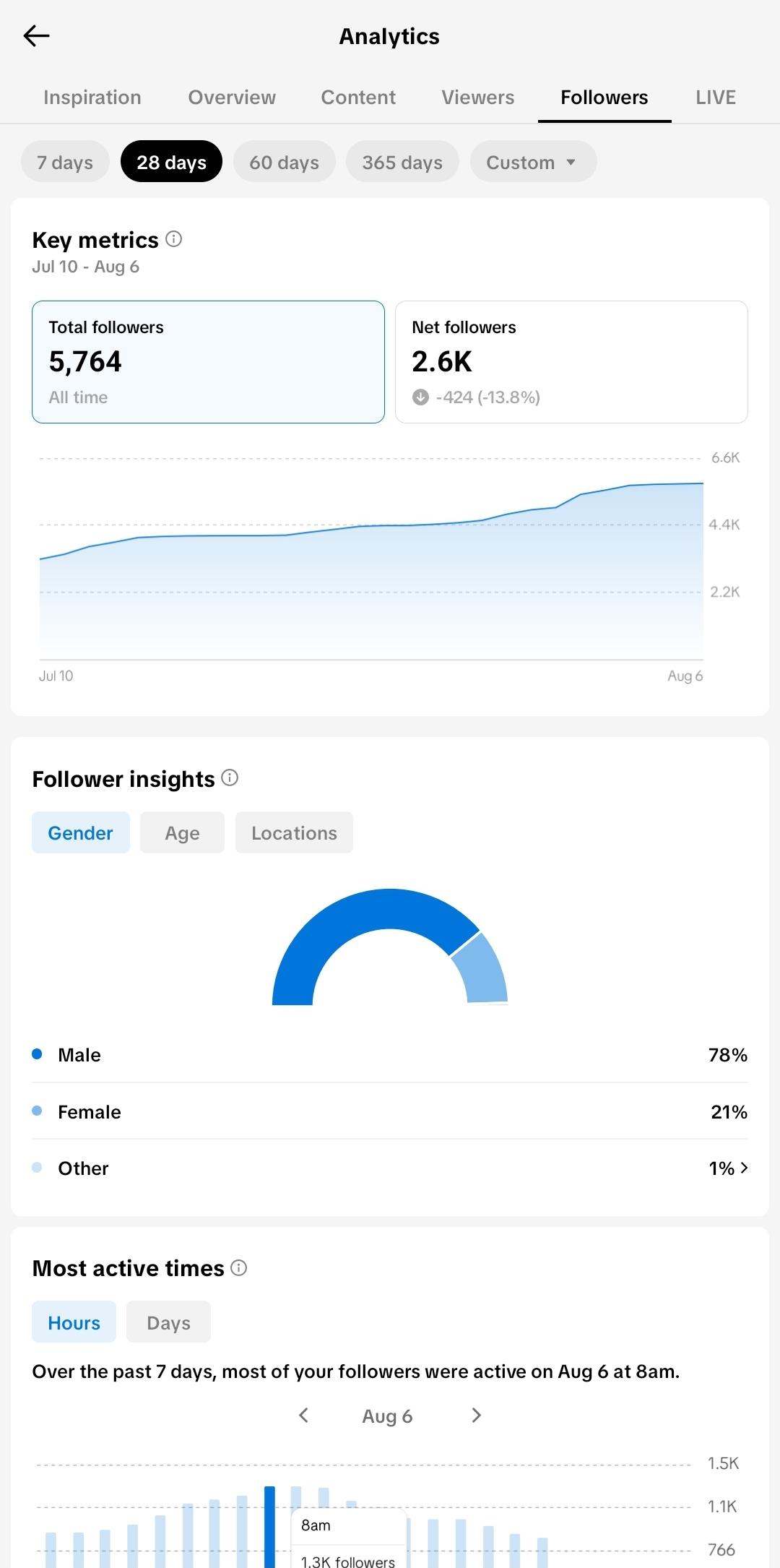Expand the Other gender breakdown chevron
This screenshot has height=1568, width=780.
coord(744,1167)
